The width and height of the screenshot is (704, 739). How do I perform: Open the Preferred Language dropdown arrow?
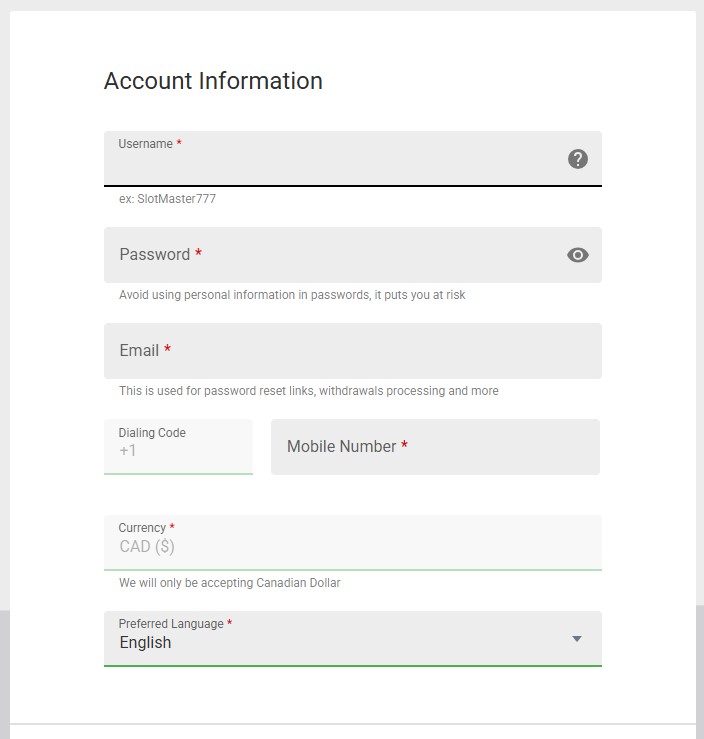[576, 639]
